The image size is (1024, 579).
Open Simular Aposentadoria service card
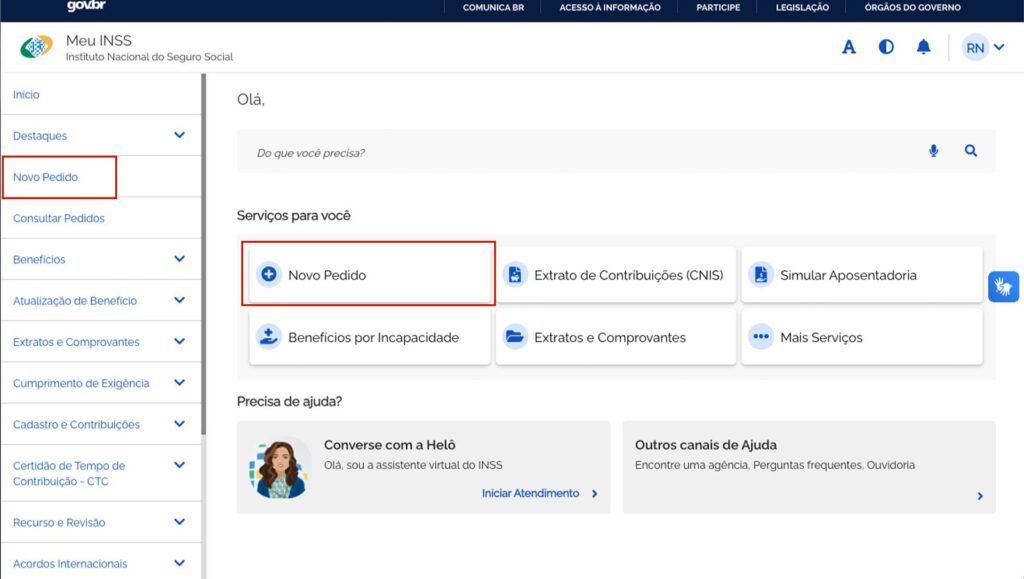click(x=862, y=275)
